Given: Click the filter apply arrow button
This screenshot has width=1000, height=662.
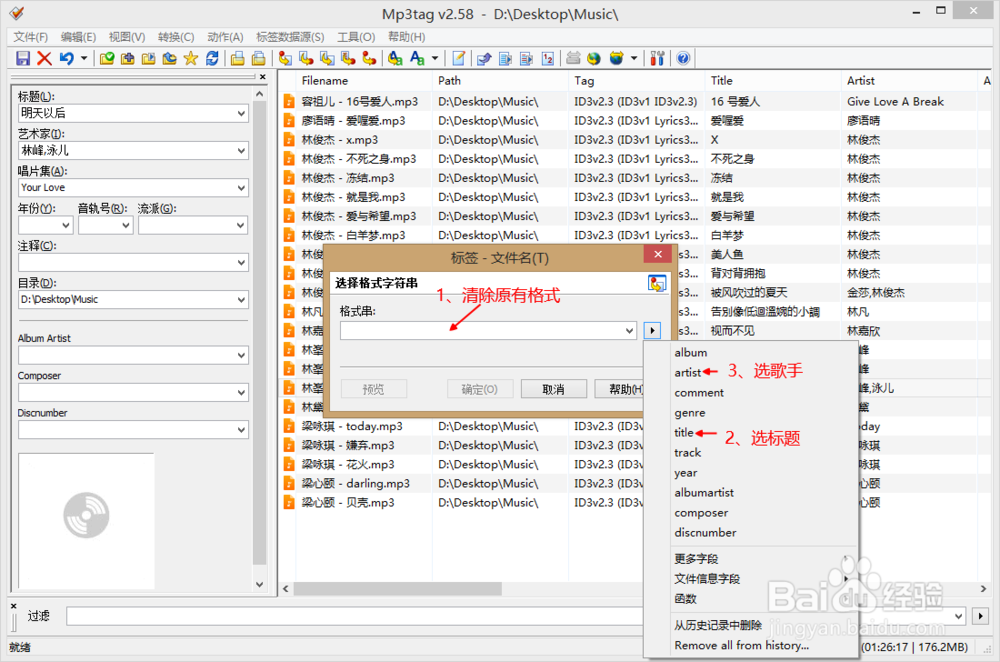Looking at the screenshot, I should click(x=980, y=616).
